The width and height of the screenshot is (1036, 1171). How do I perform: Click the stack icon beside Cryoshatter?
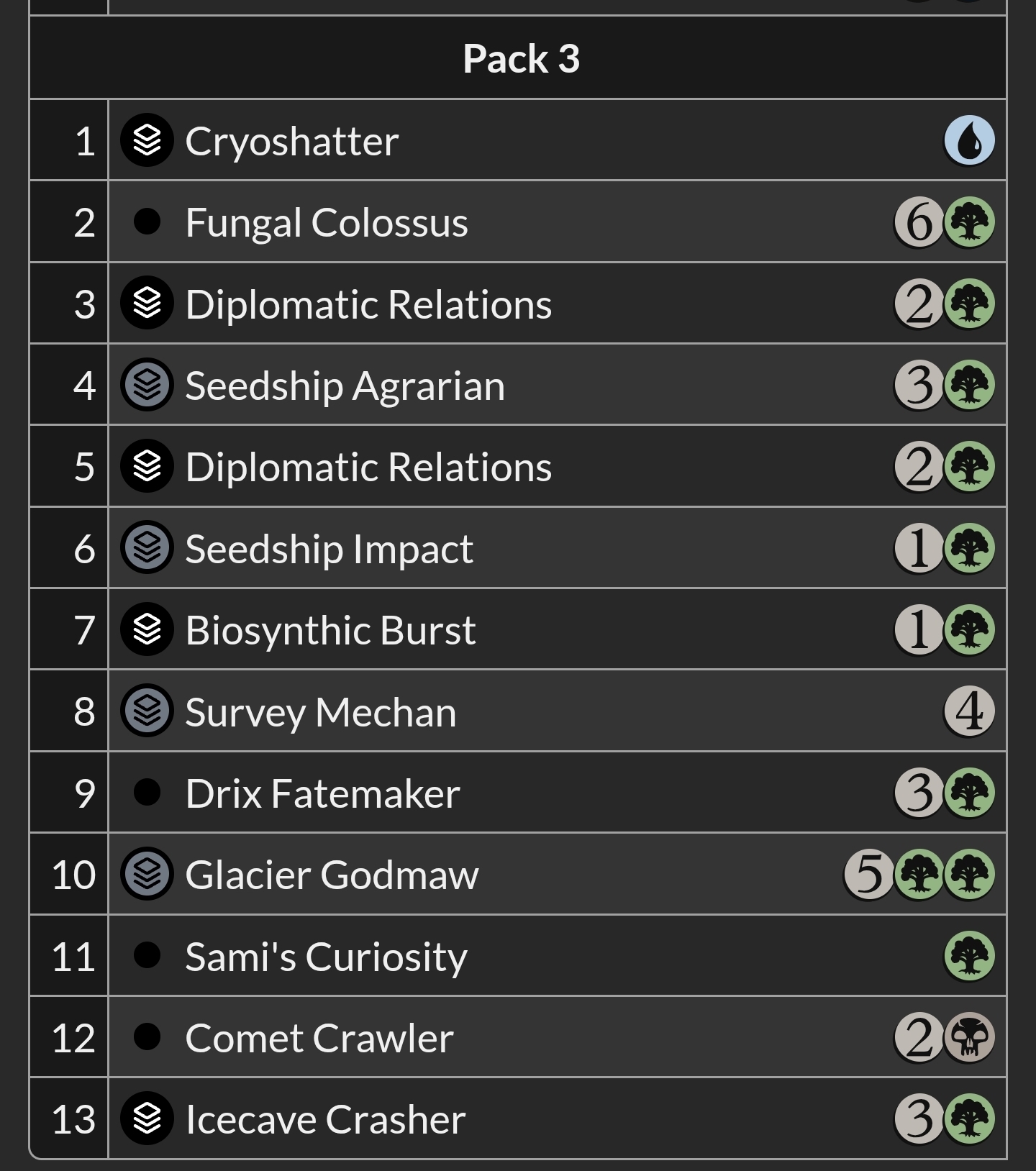coord(147,140)
